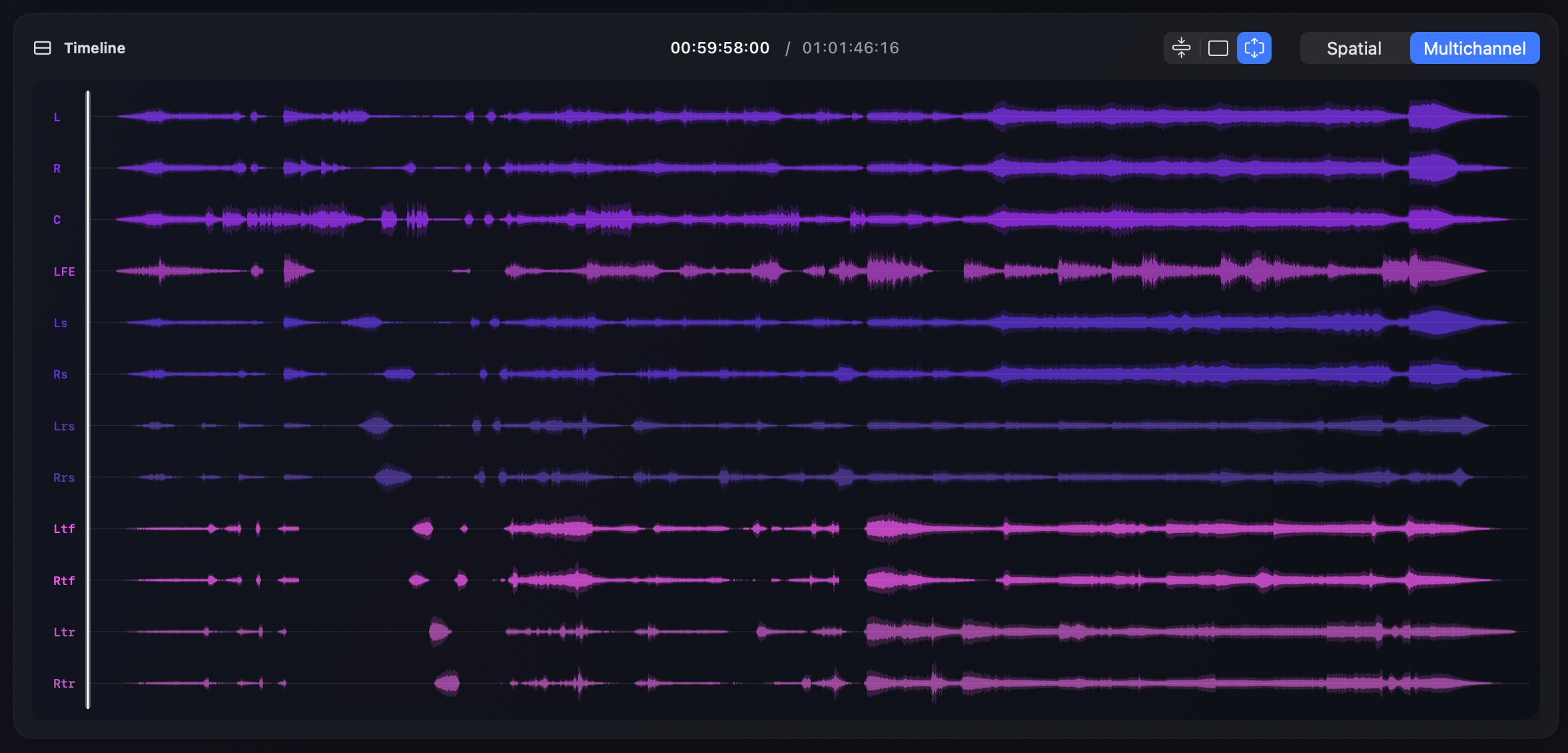This screenshot has height=753, width=1568.
Task: Select the Multichannel view toggle
Action: coord(1474,47)
